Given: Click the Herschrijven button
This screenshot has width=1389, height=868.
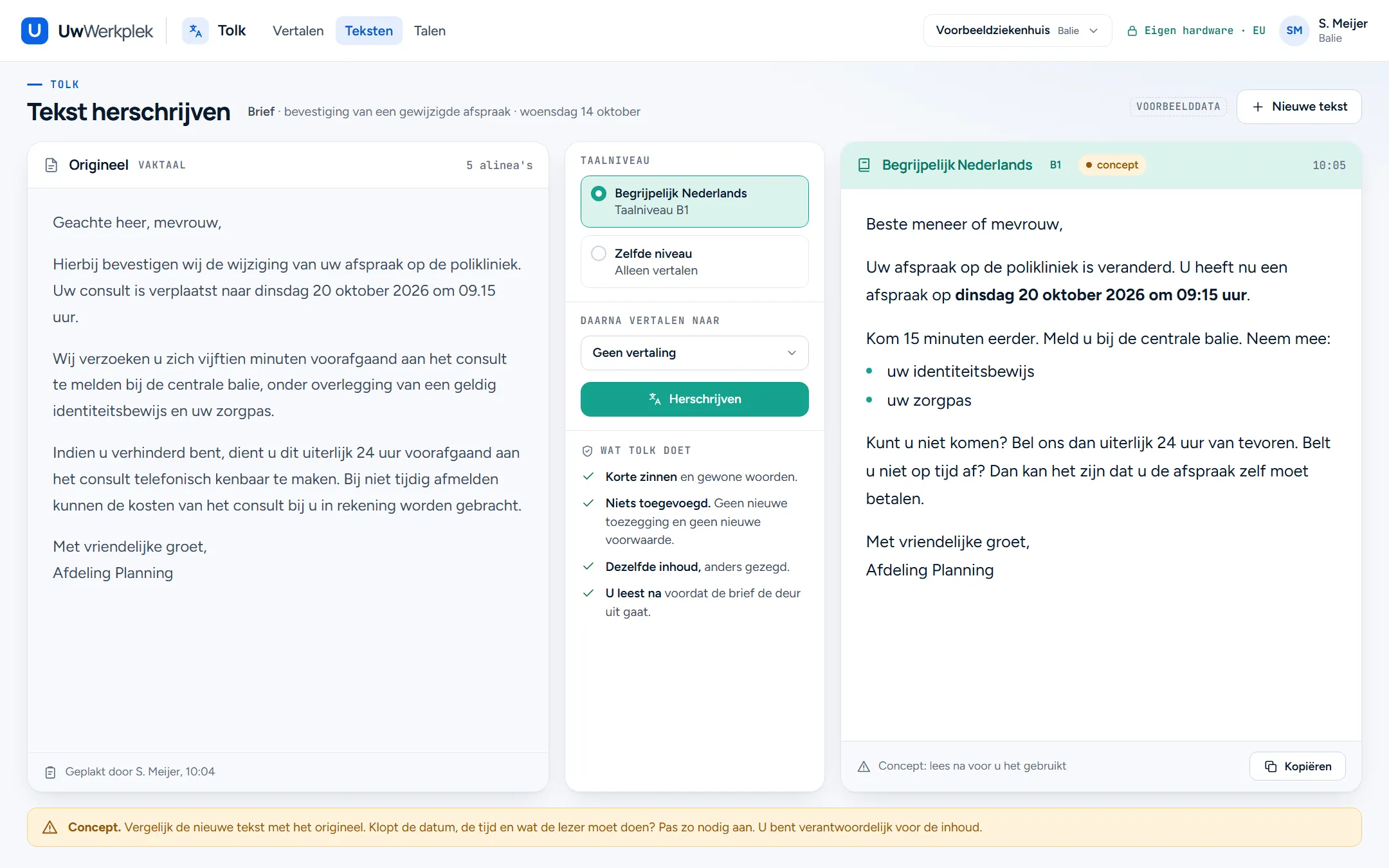Looking at the screenshot, I should click(694, 399).
